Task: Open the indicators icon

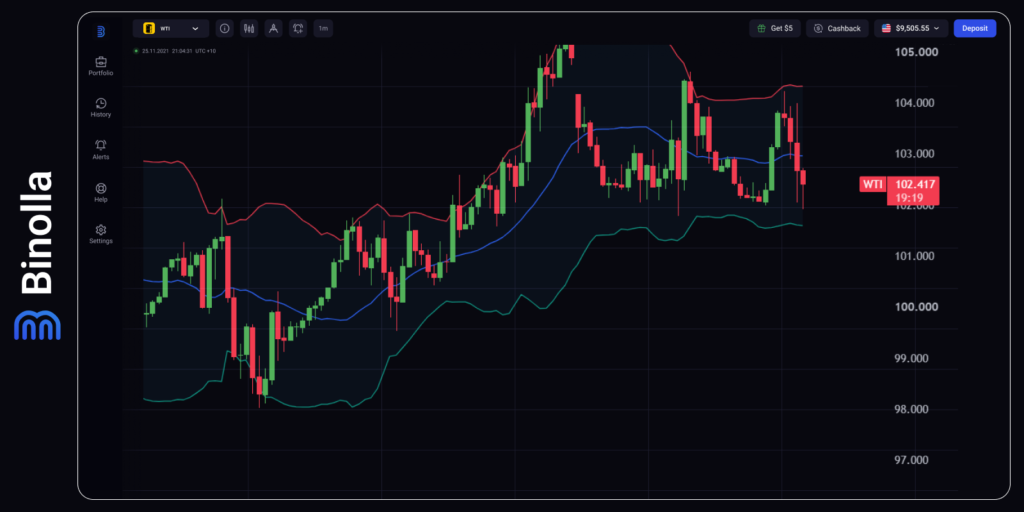Action: tap(298, 29)
